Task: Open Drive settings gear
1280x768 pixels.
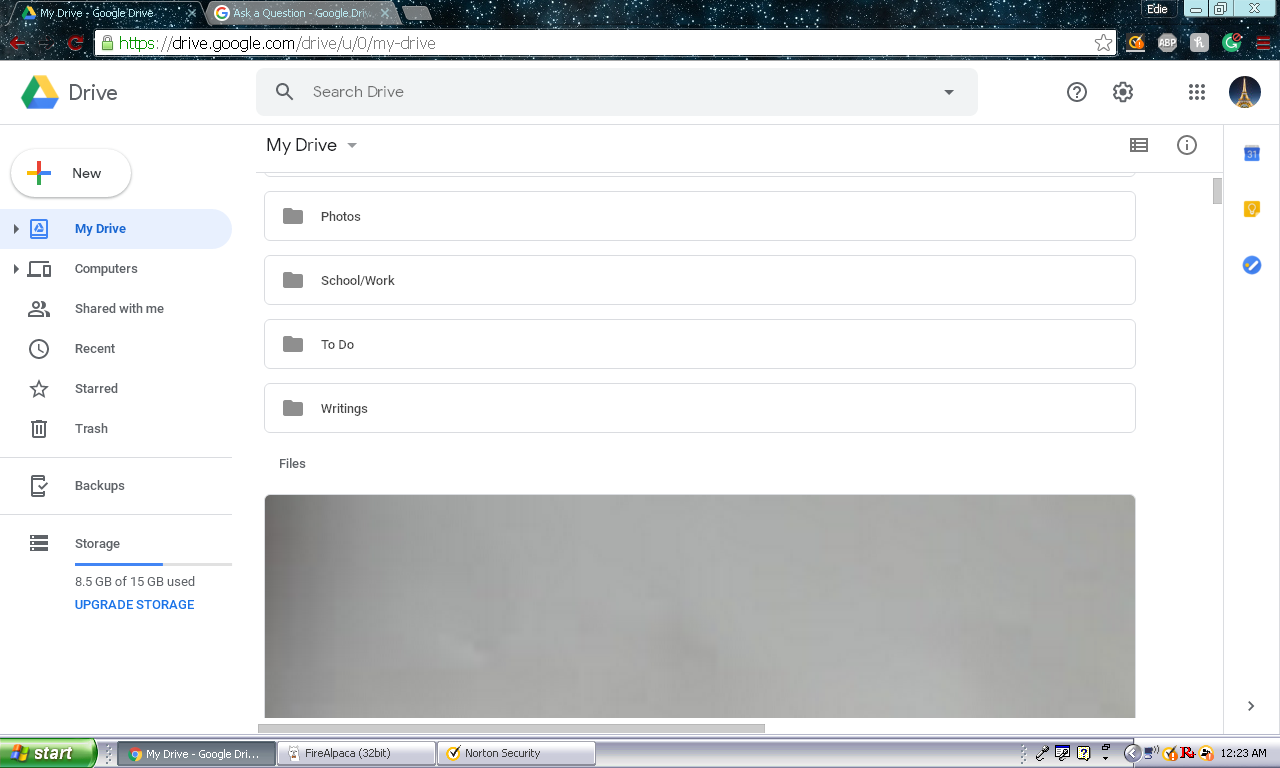Action: (x=1122, y=91)
